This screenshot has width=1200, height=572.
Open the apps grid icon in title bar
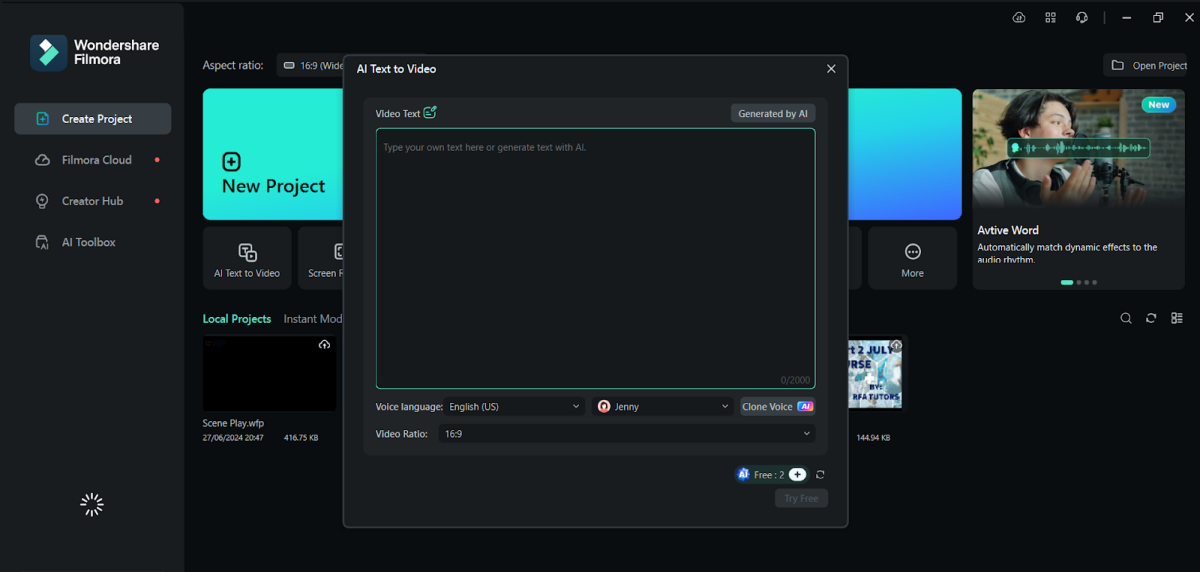[1050, 18]
